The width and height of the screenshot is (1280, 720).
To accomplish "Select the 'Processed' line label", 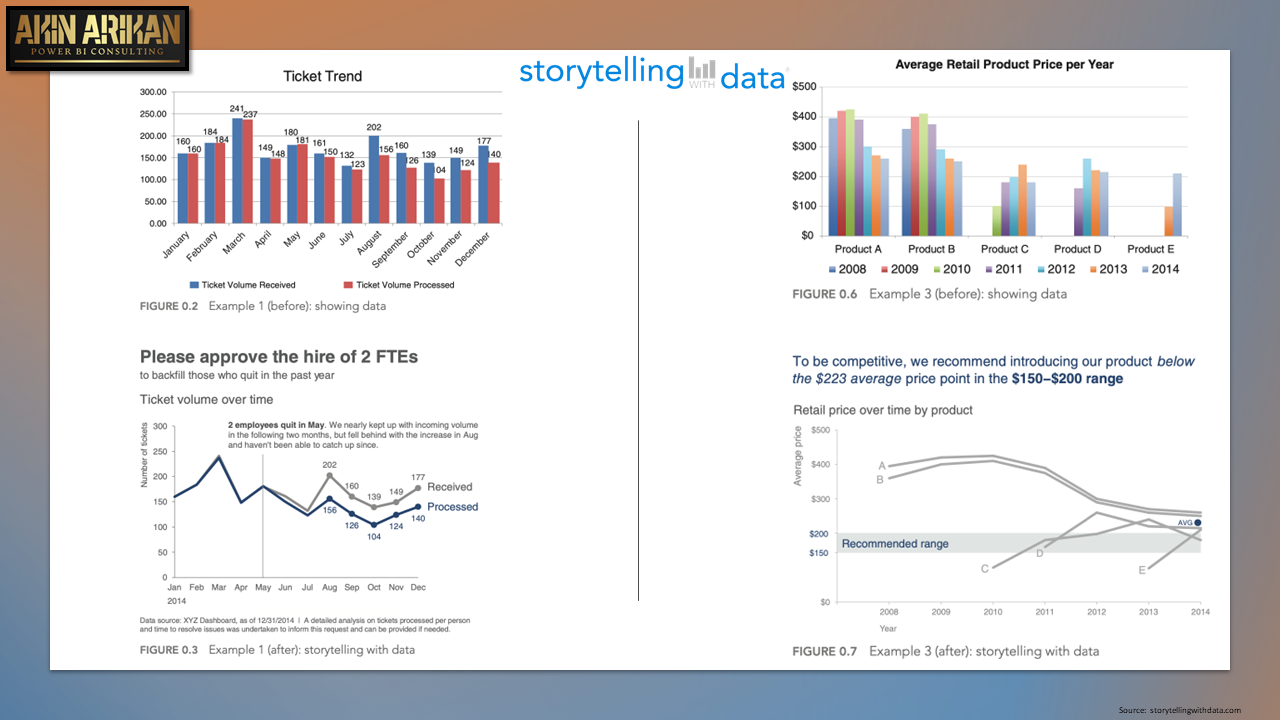I will pyautogui.click(x=453, y=507).
